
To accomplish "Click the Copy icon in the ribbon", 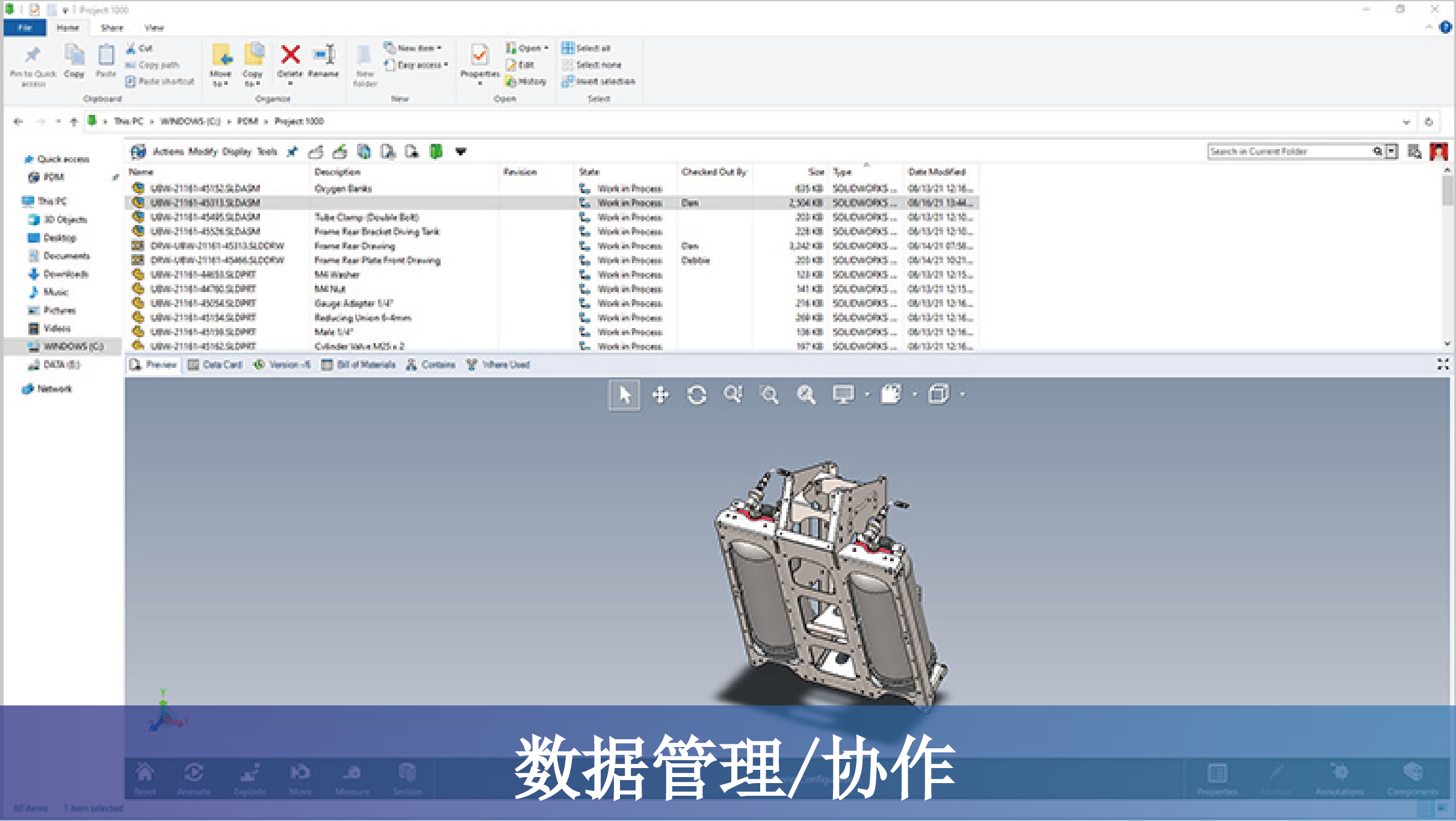I will tap(74, 55).
